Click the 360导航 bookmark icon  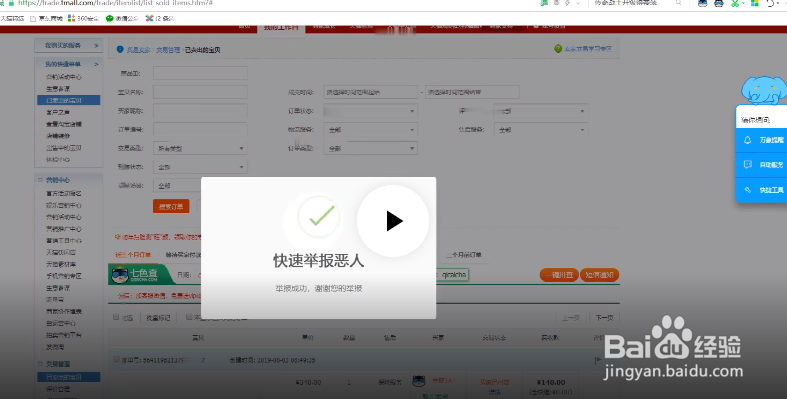point(71,18)
